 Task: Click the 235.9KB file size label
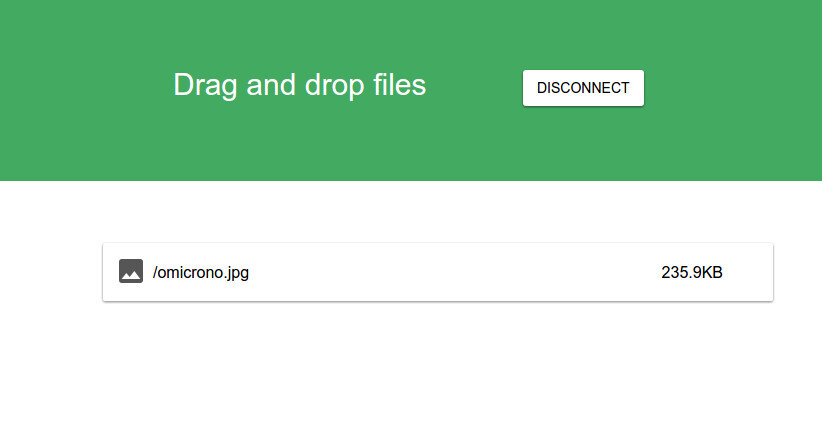[x=691, y=272]
